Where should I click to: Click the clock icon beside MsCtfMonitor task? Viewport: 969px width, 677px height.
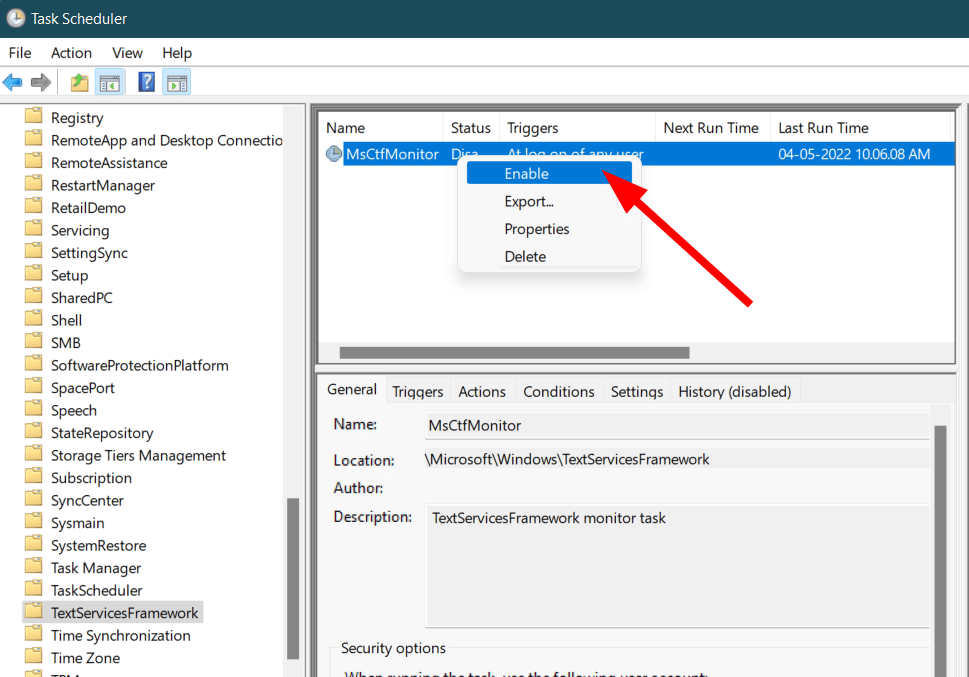332,153
